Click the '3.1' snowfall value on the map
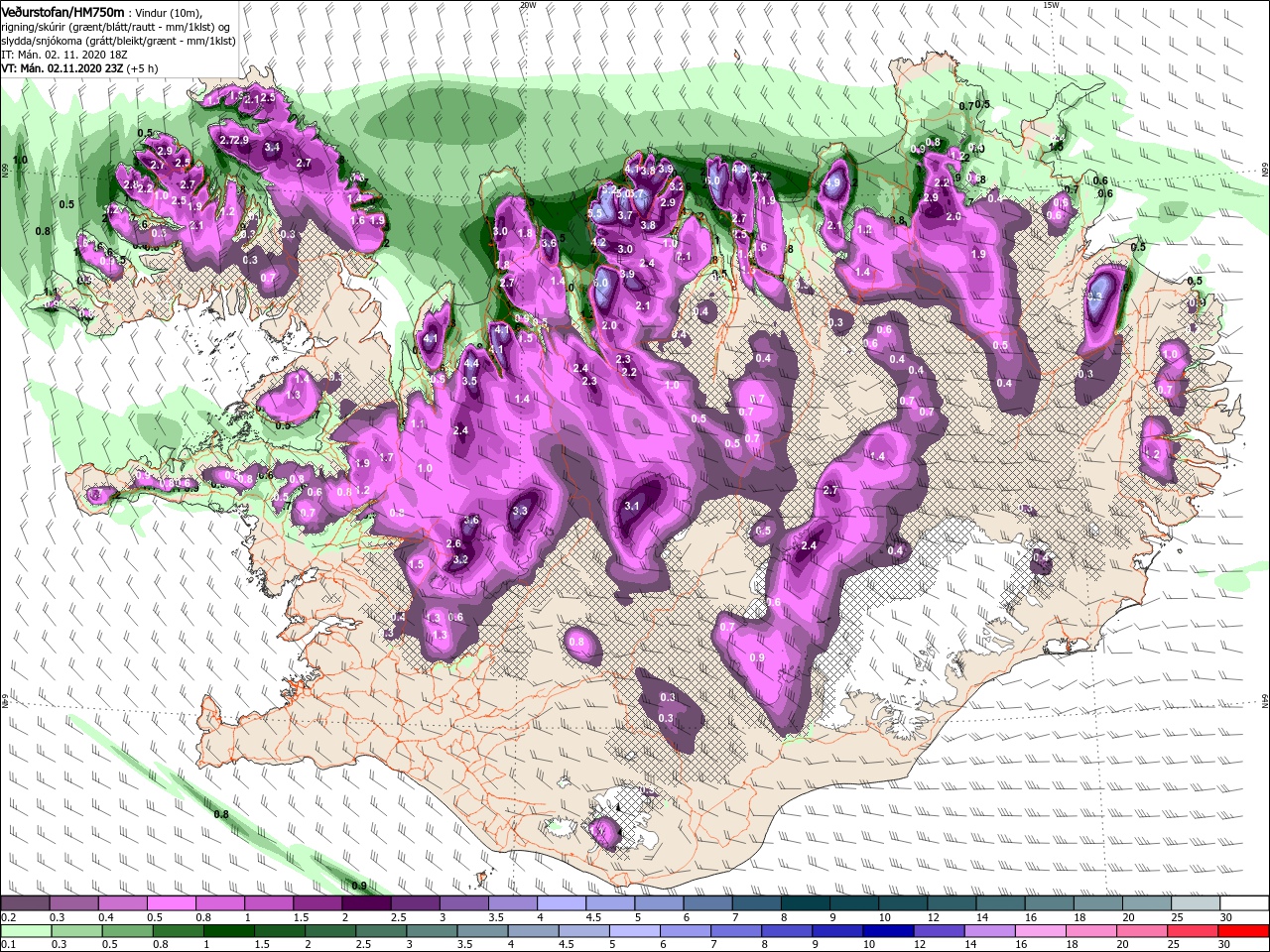 pyautogui.click(x=632, y=506)
